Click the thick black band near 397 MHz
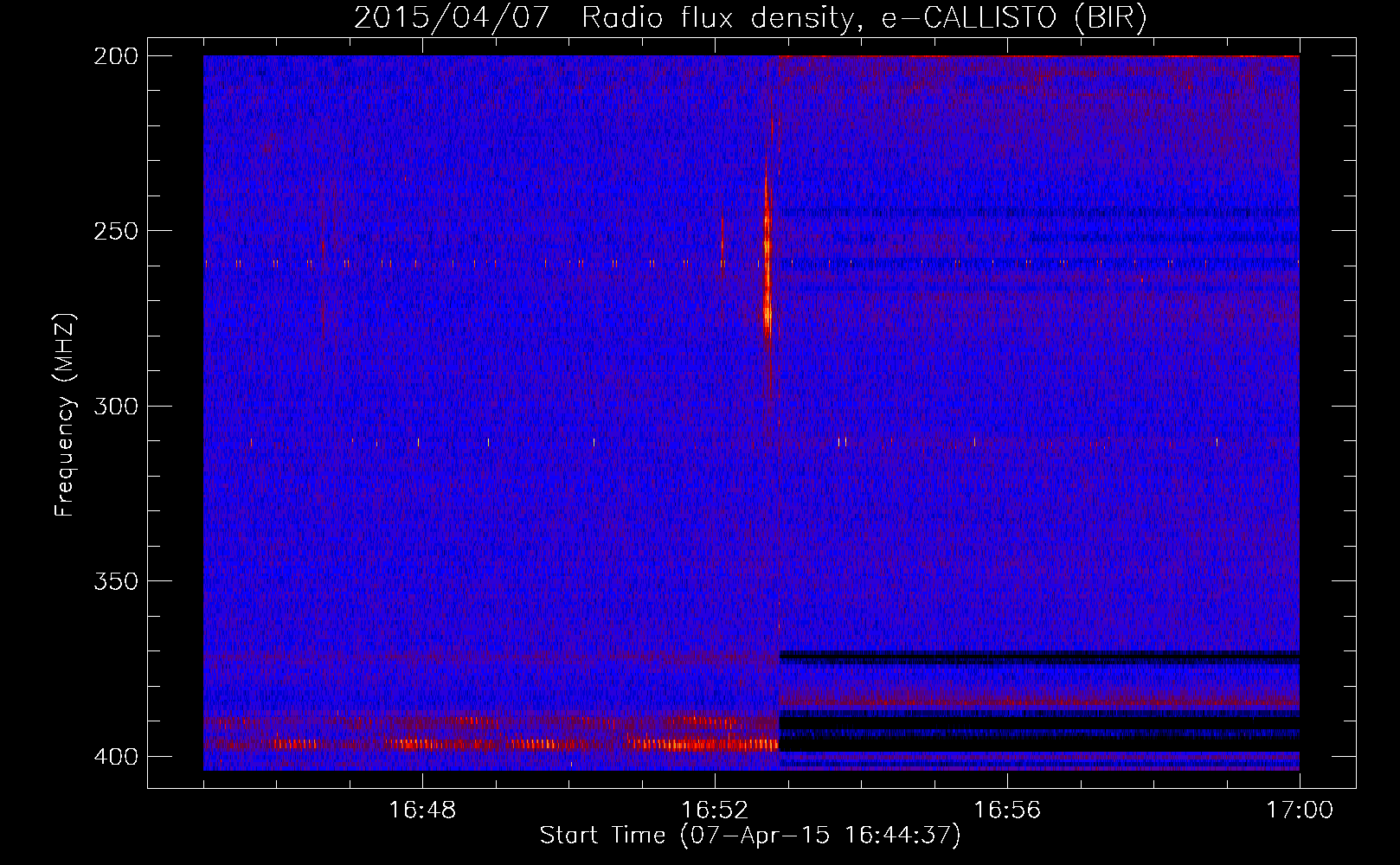This screenshot has height=865, width=1400. (1039, 744)
